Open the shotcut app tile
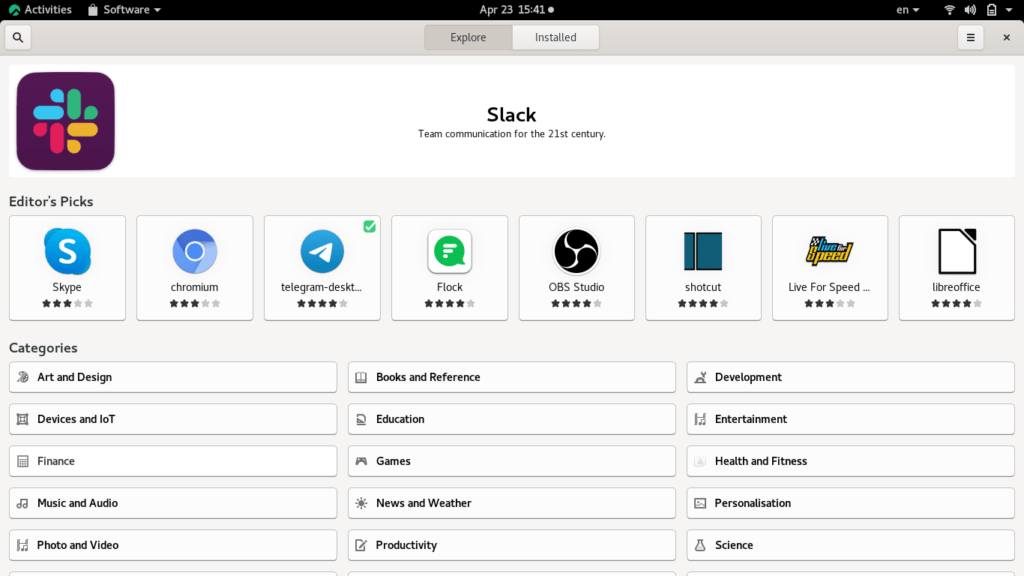 [703, 268]
